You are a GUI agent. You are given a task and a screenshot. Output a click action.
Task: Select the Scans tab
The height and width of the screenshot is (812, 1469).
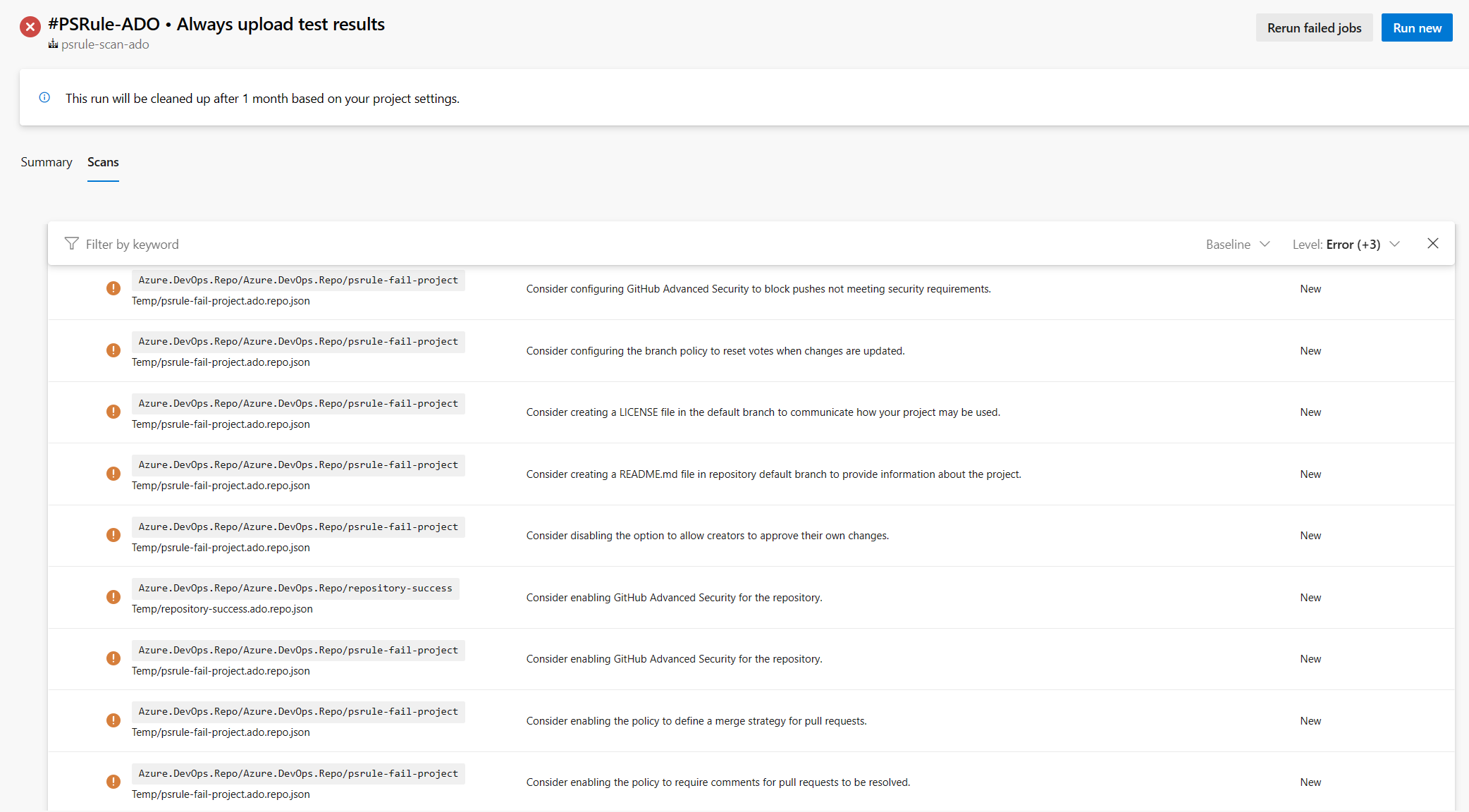coord(103,162)
